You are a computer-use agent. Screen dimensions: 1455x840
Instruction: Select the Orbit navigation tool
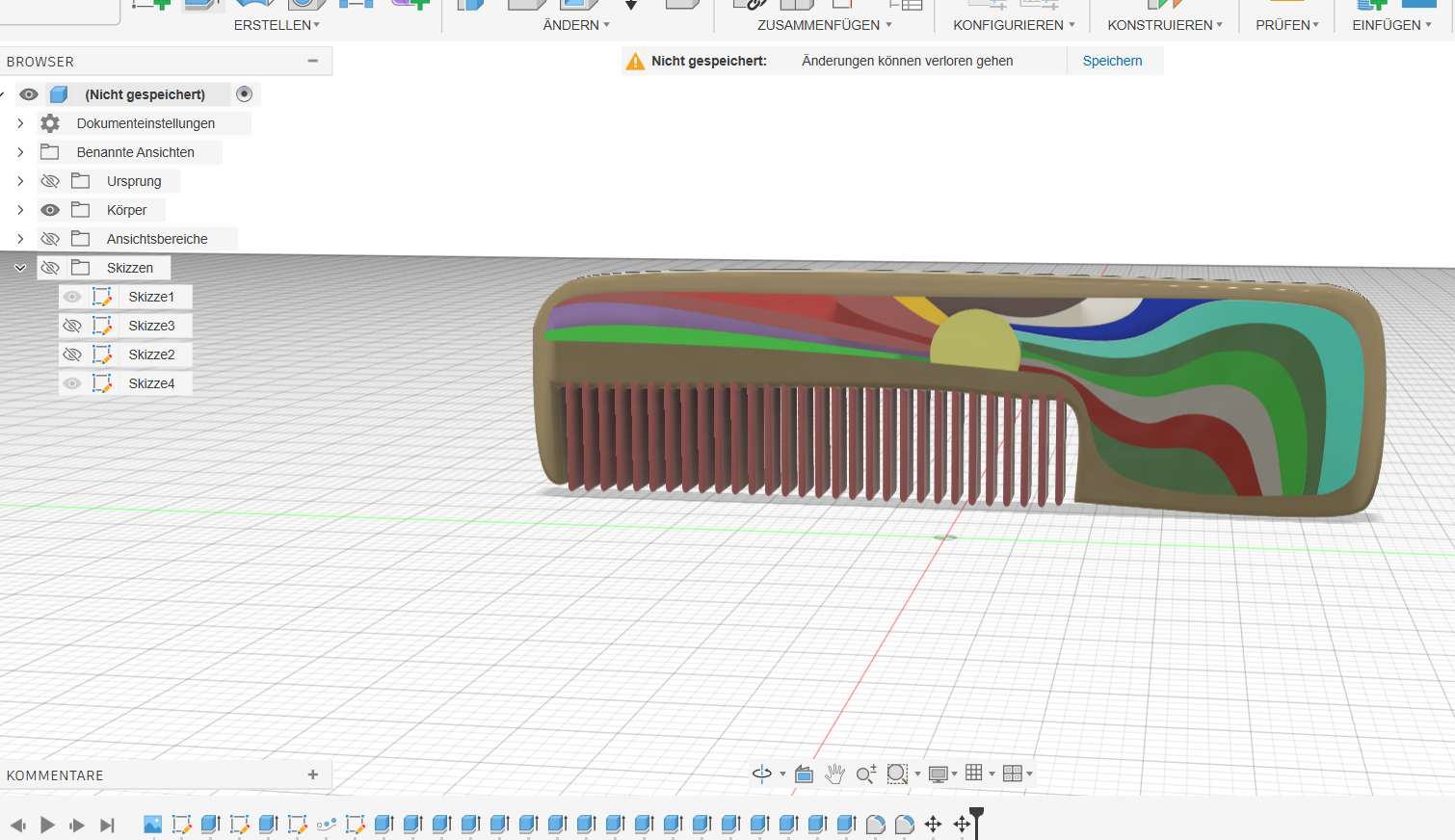[x=761, y=774]
